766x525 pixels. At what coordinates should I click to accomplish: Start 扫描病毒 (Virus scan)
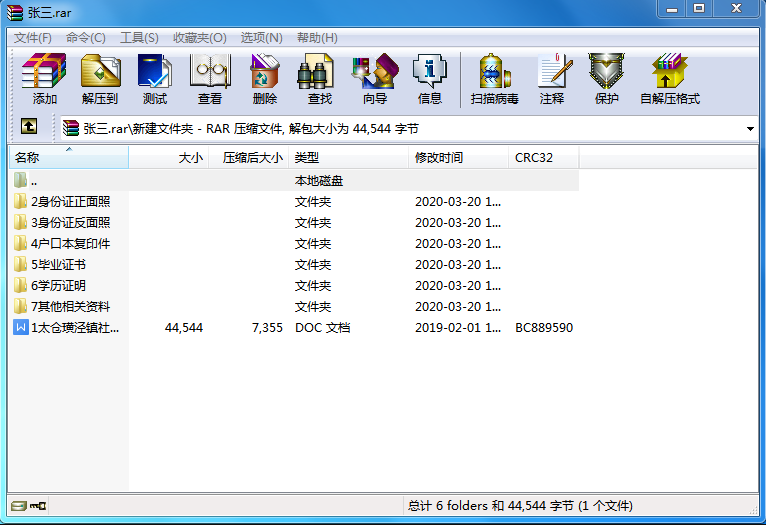tap(494, 79)
